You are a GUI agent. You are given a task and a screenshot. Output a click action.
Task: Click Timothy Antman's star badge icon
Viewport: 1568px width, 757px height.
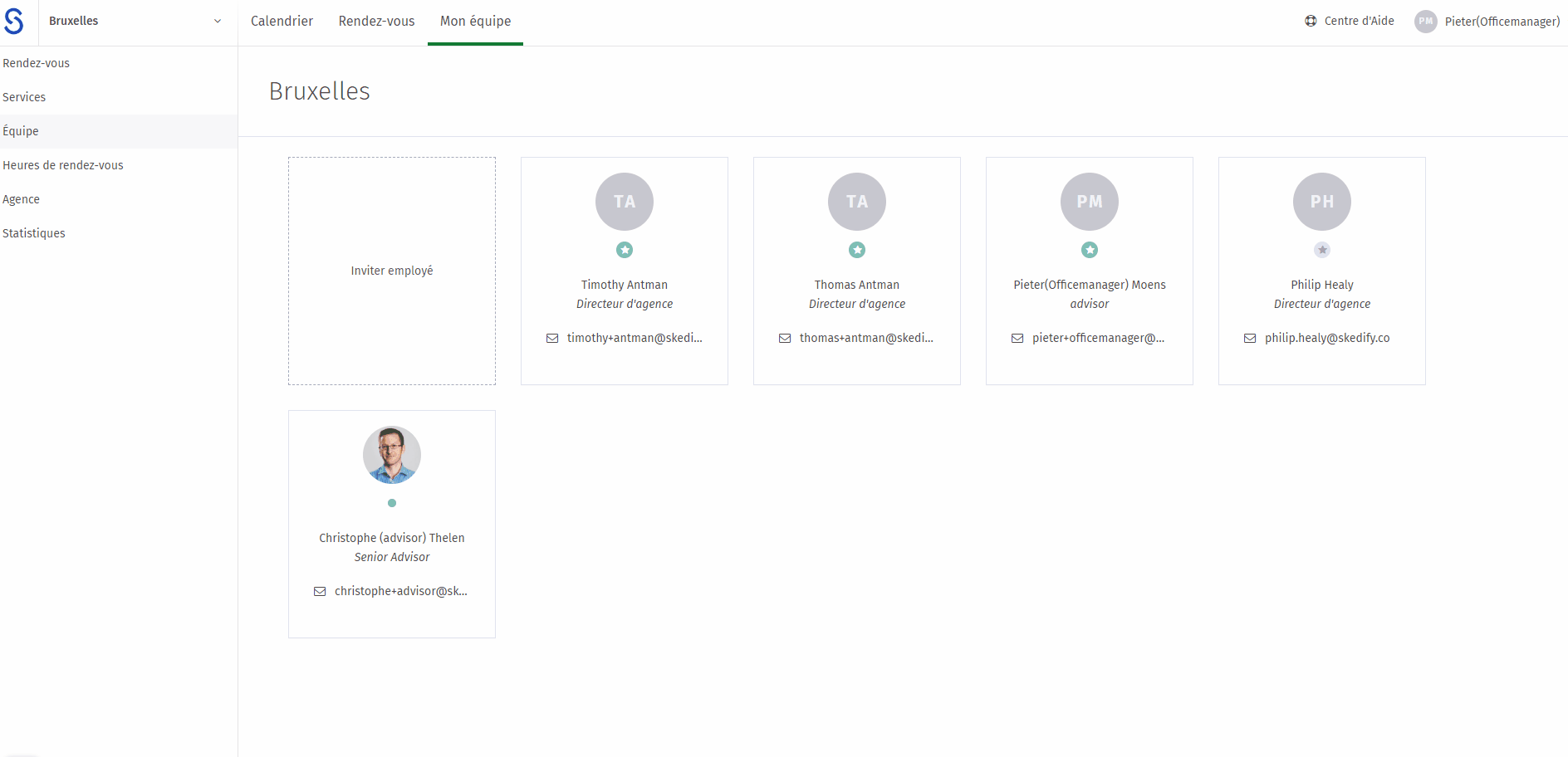(x=625, y=250)
